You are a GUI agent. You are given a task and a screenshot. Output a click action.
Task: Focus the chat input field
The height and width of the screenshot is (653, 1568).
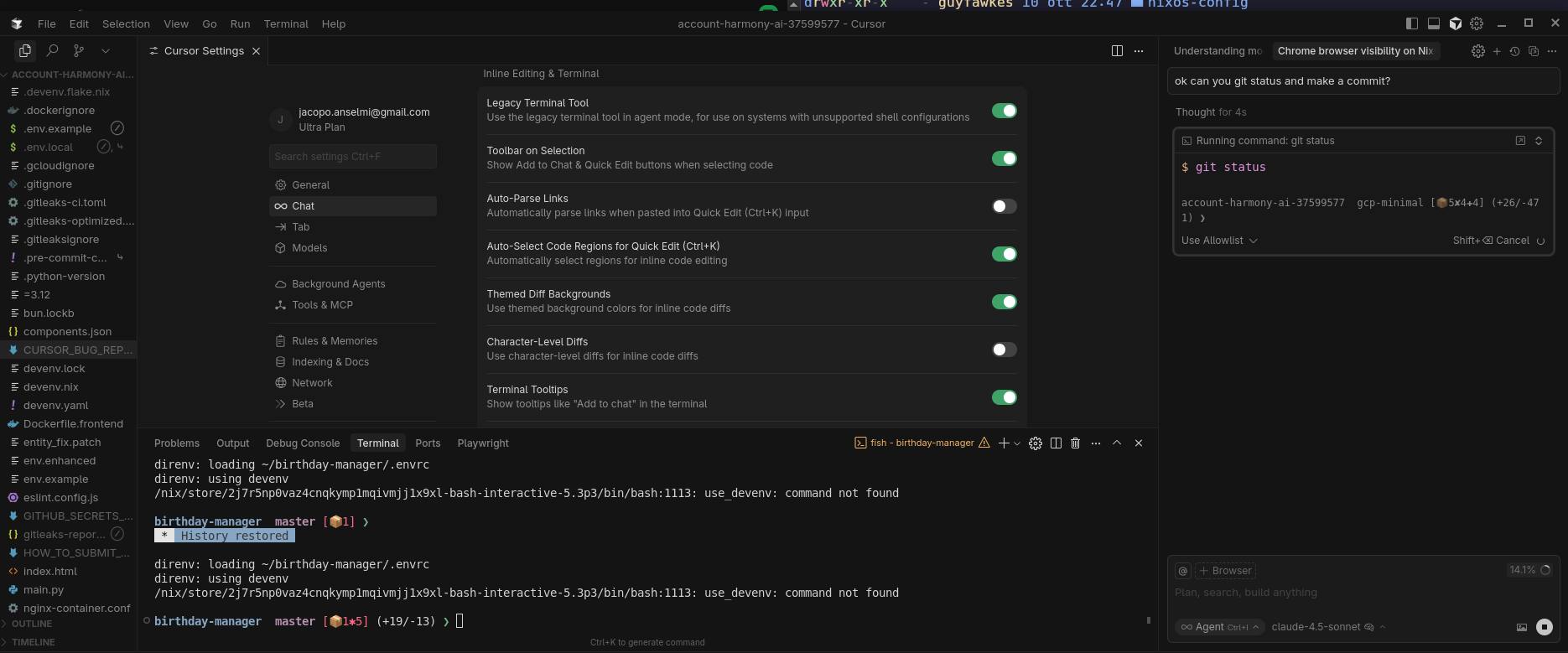(x=1363, y=593)
